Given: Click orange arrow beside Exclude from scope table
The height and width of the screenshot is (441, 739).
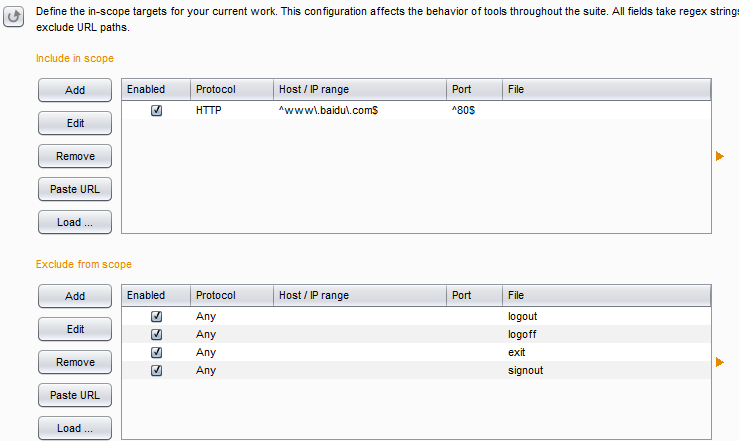Looking at the screenshot, I should click(x=720, y=362).
